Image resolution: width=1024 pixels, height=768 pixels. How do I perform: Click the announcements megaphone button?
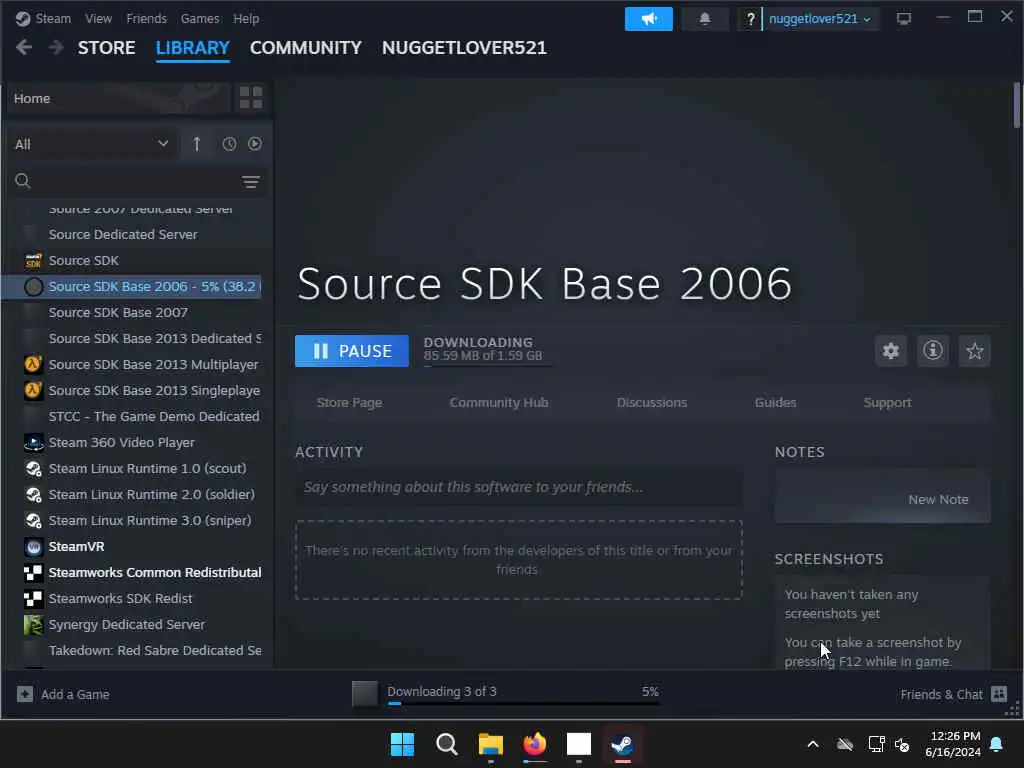(648, 19)
